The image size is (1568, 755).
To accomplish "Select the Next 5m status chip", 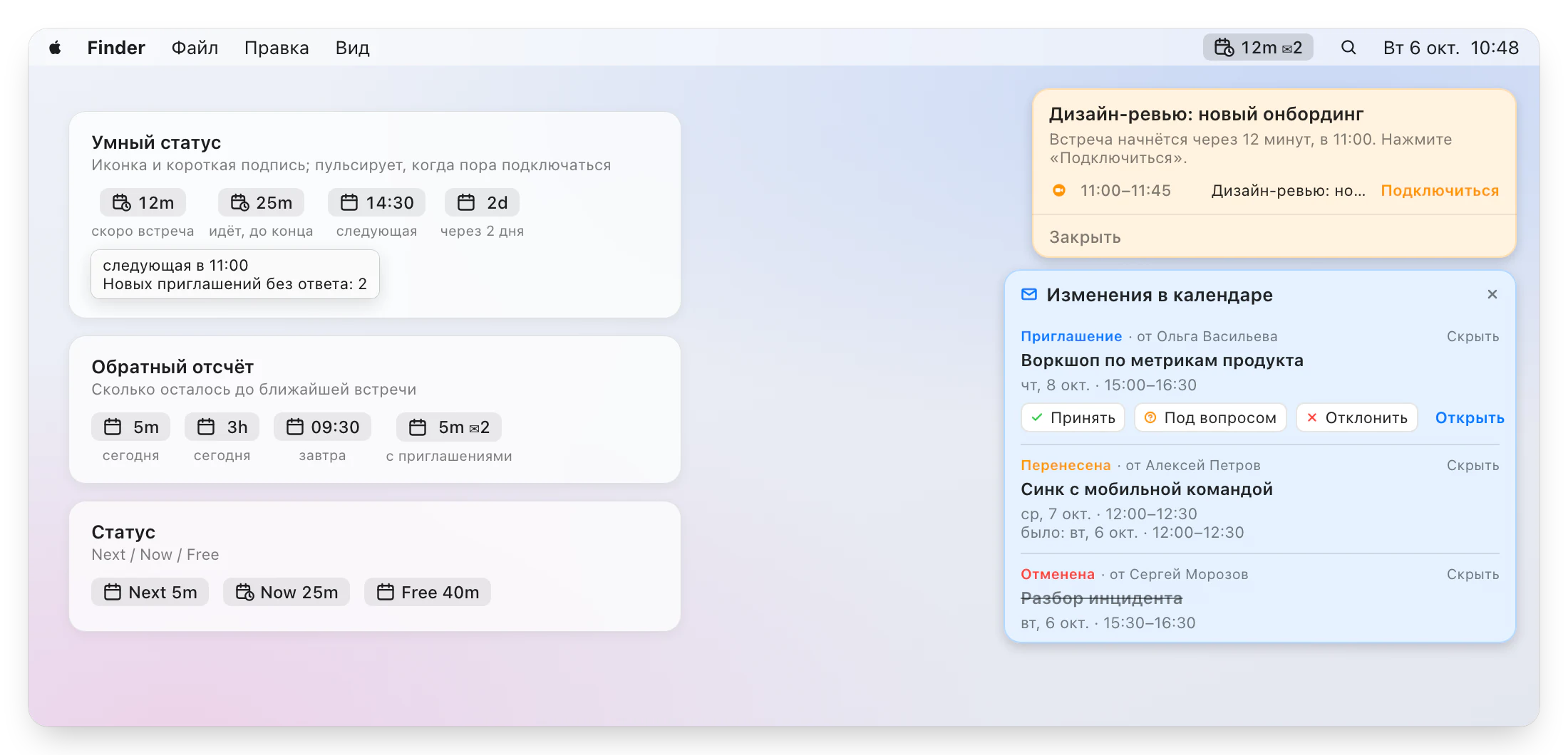I will [x=150, y=593].
